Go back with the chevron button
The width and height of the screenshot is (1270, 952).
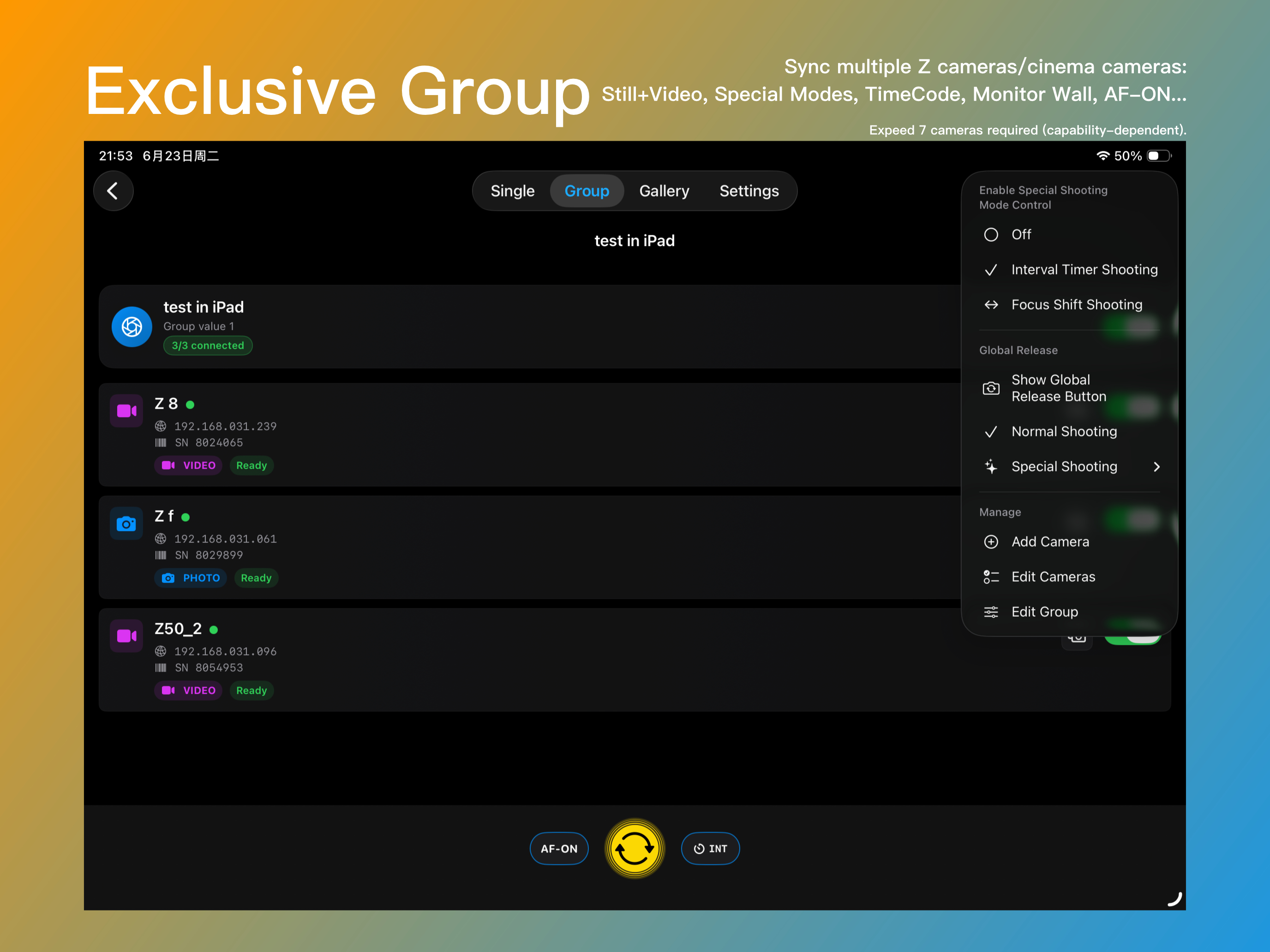point(113,191)
